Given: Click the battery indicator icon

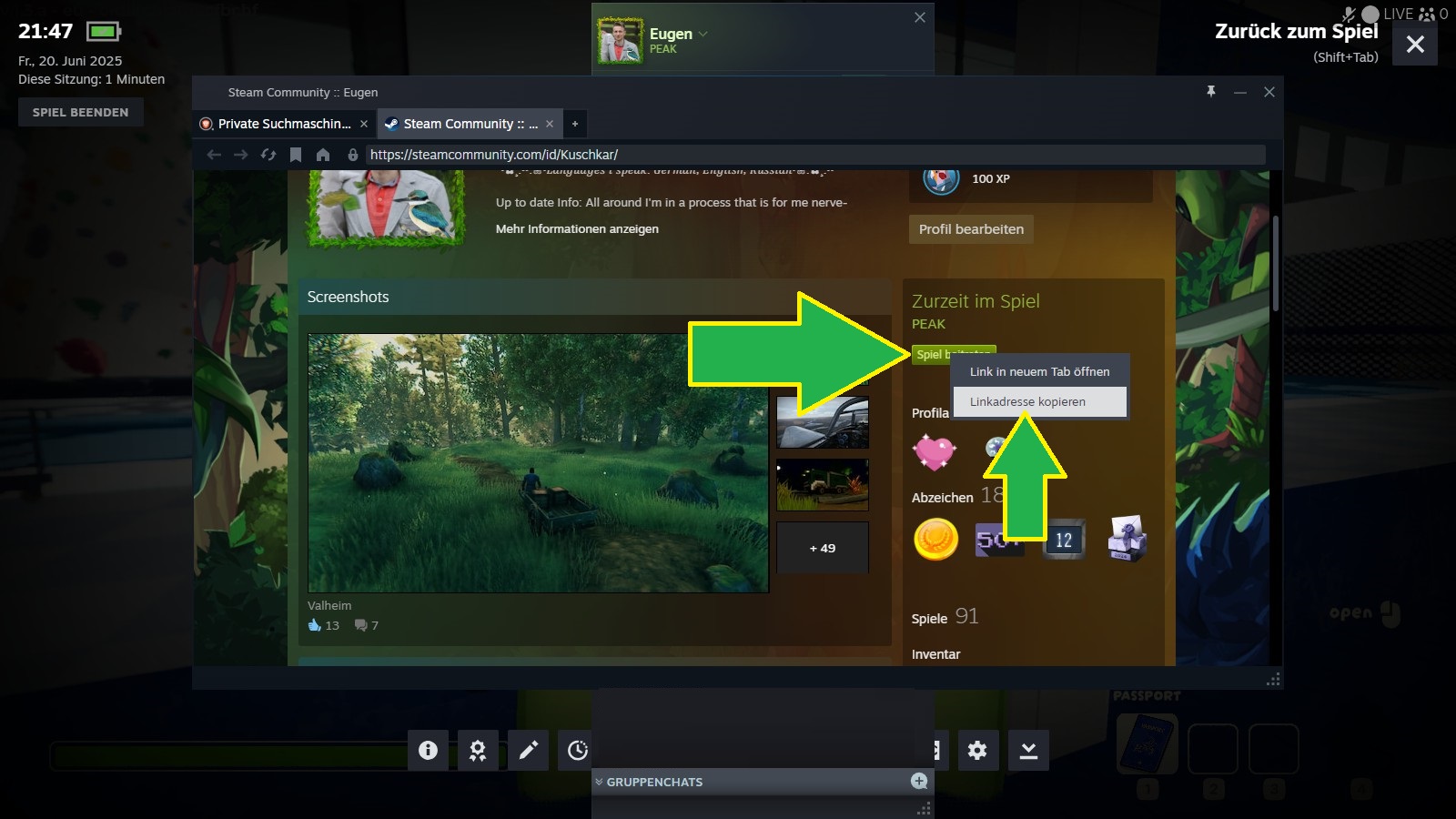Looking at the screenshot, I should (x=104, y=32).
